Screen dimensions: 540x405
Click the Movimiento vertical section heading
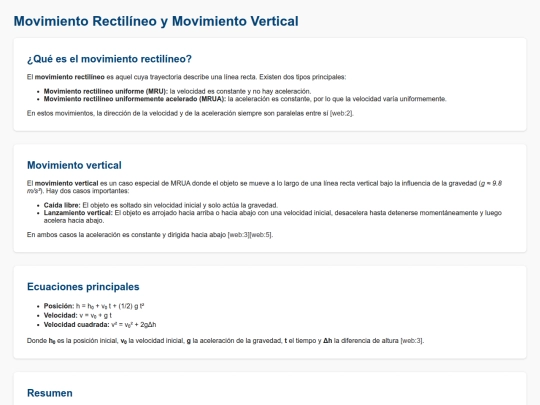[74, 165]
